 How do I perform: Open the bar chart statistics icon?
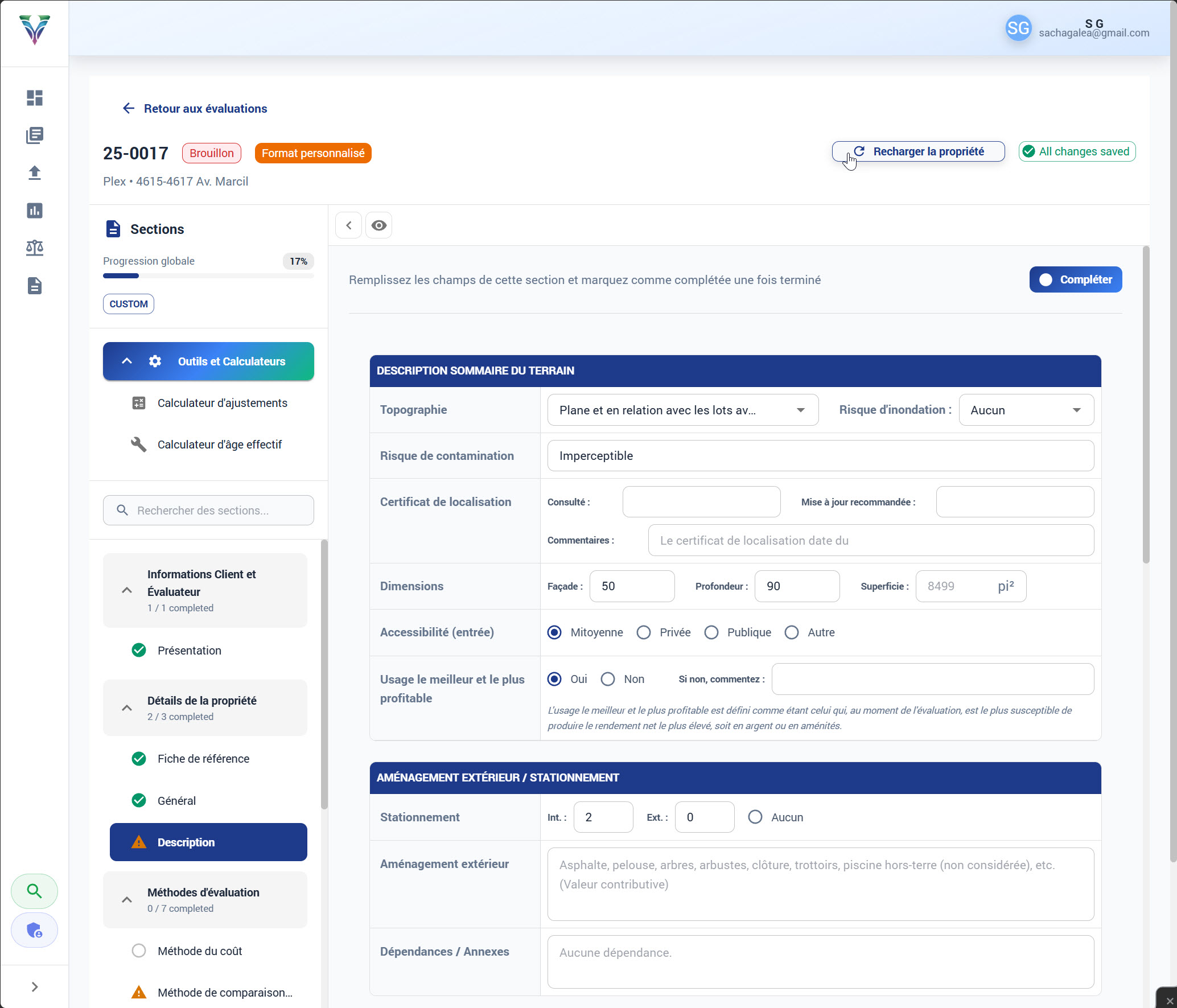[34, 211]
